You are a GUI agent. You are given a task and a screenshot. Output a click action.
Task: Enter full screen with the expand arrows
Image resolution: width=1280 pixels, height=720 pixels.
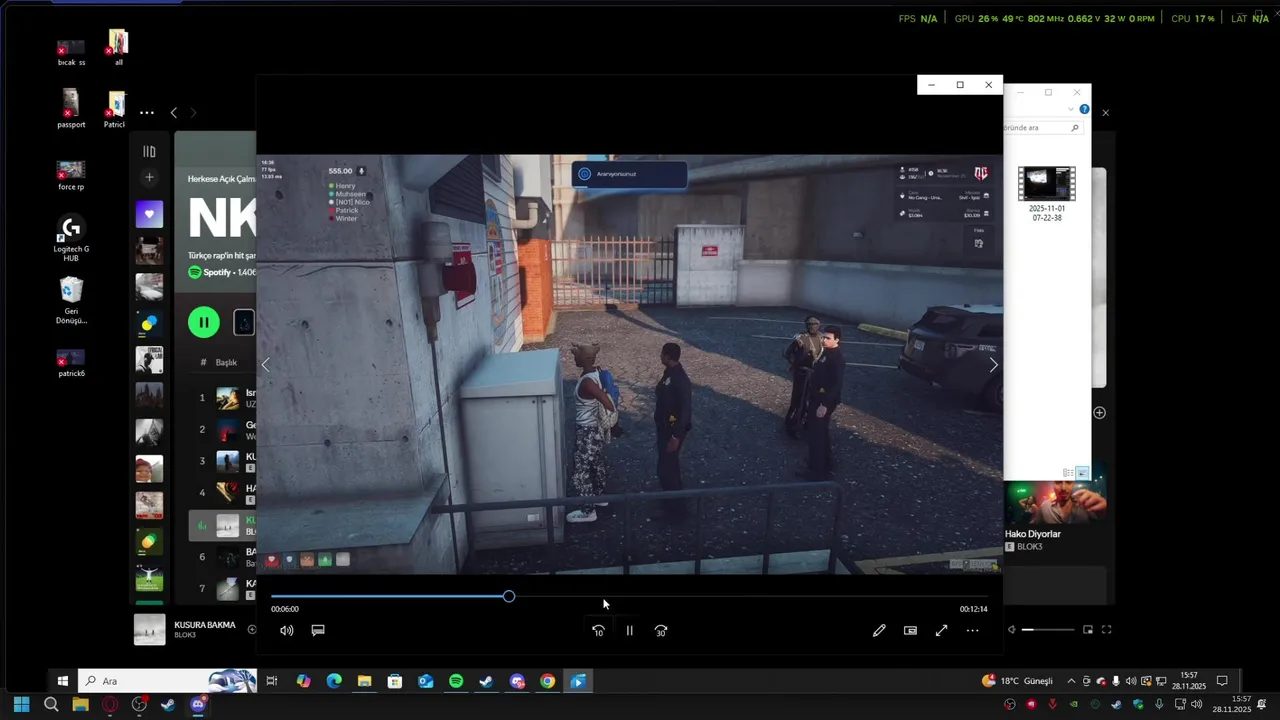click(941, 631)
